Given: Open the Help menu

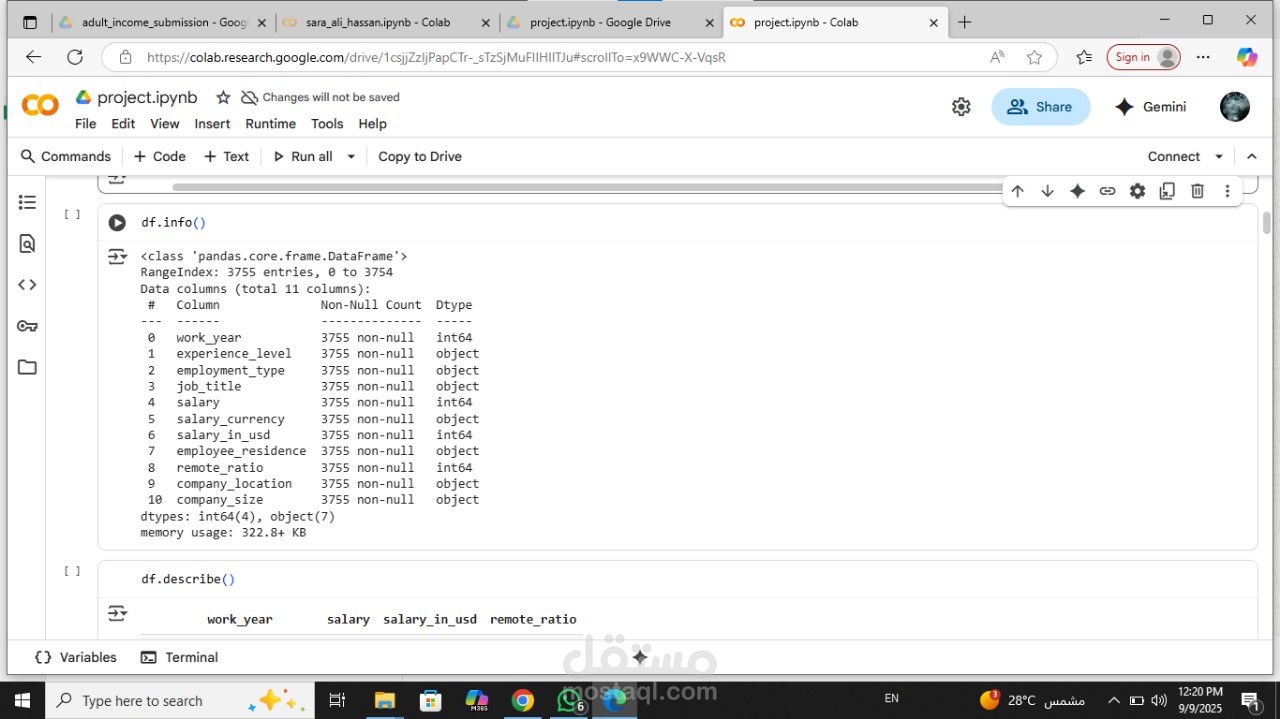Looking at the screenshot, I should [372, 124].
